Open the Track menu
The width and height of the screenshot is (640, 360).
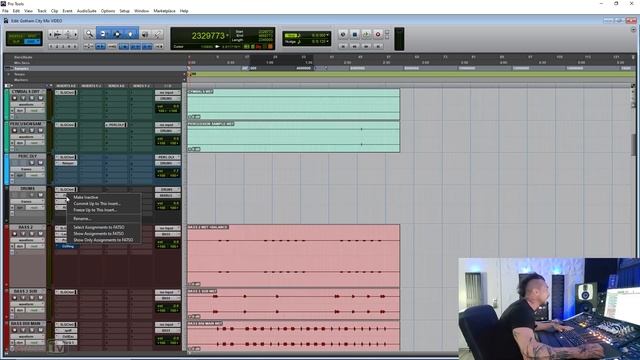point(42,11)
